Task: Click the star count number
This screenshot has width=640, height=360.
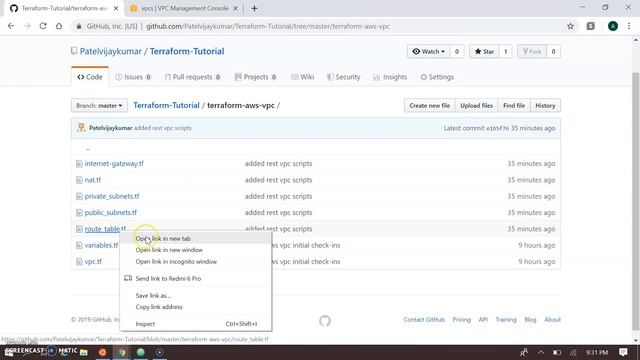Action: click(505, 51)
